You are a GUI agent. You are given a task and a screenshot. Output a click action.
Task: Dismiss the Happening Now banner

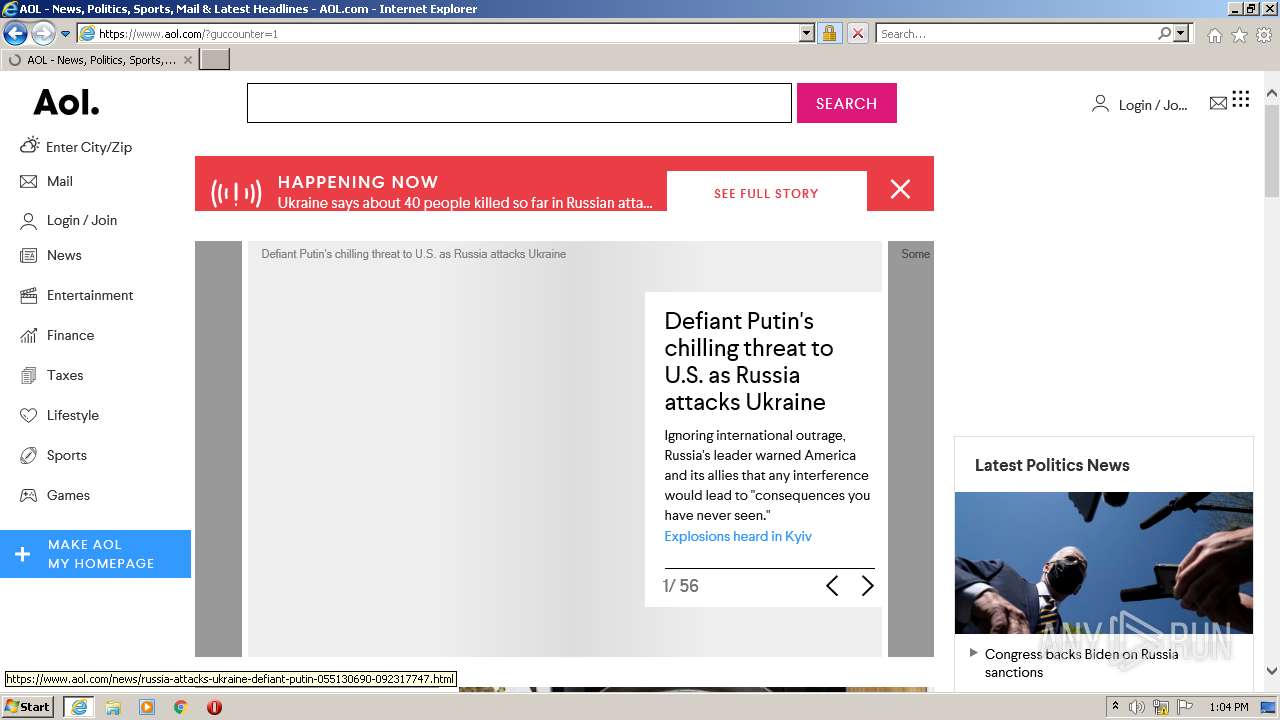[x=900, y=189]
